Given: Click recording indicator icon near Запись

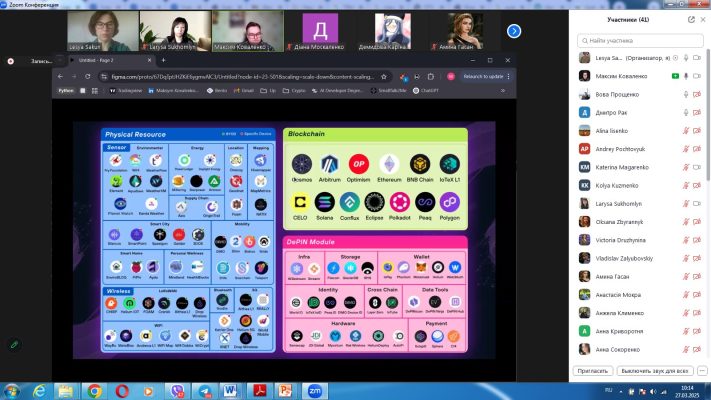Looking at the screenshot, I should tap(10, 61).
